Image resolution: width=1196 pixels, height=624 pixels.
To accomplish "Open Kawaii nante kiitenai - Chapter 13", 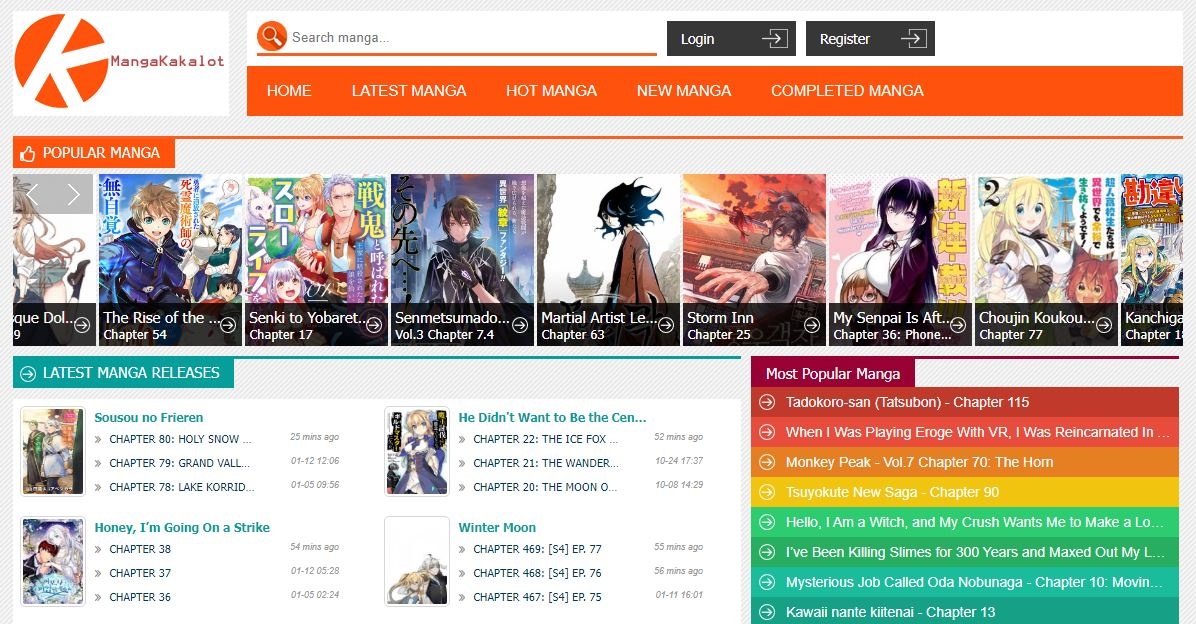I will tap(890, 612).
